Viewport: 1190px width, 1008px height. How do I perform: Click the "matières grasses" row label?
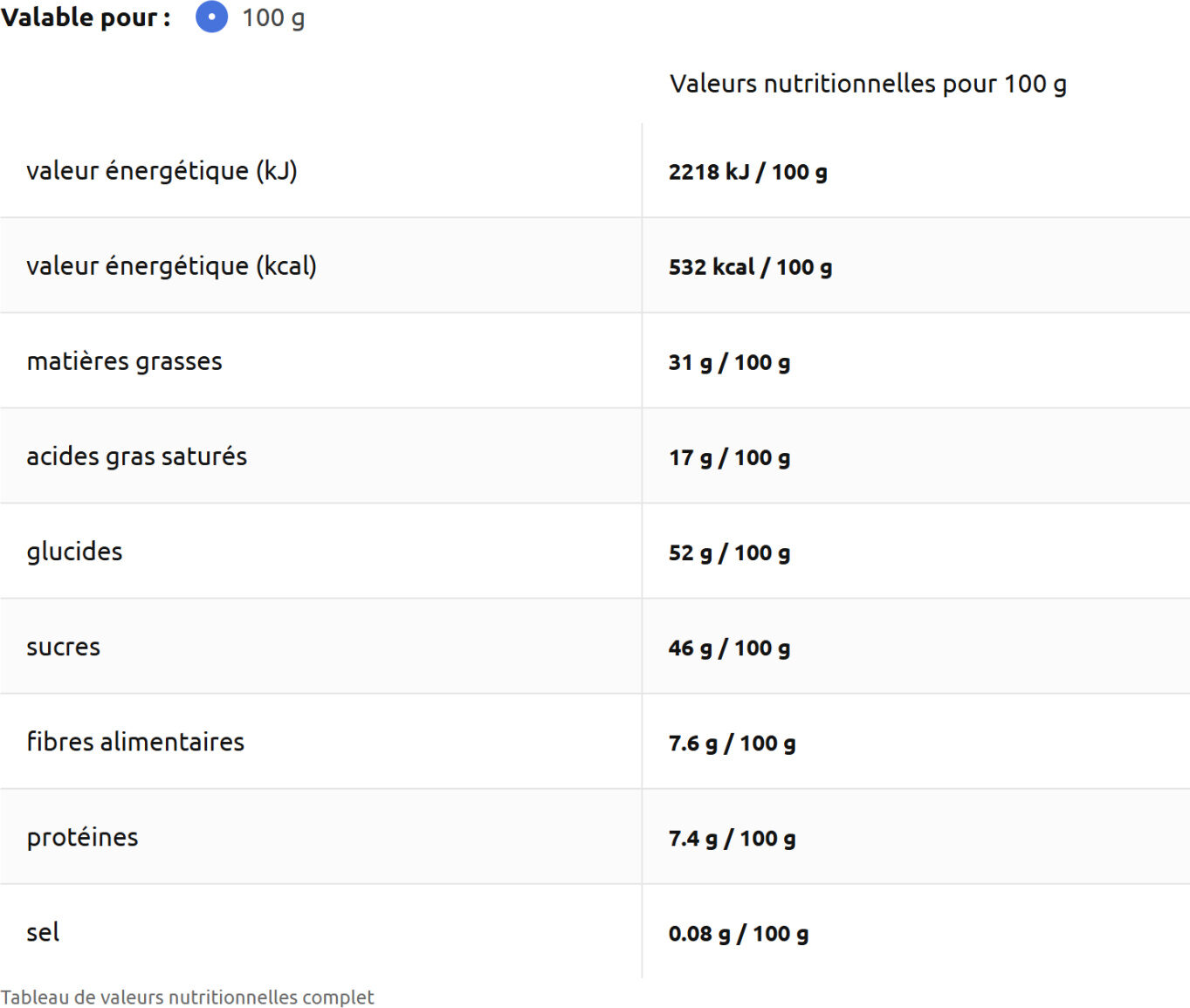coord(124,361)
